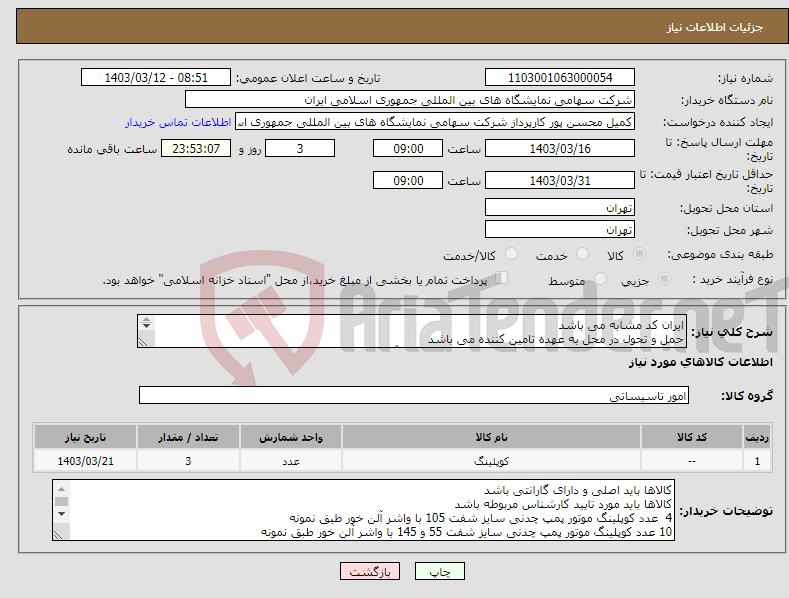This screenshot has height=598, width=789.
Task: Click the price validity time 09:00 field
Action: [408, 180]
